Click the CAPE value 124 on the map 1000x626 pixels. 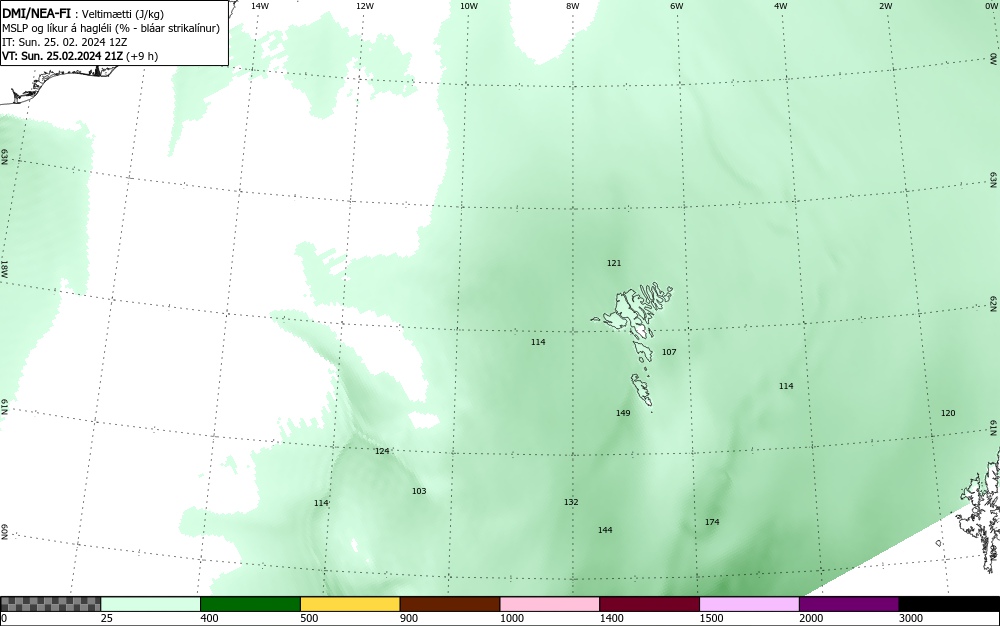(x=382, y=451)
